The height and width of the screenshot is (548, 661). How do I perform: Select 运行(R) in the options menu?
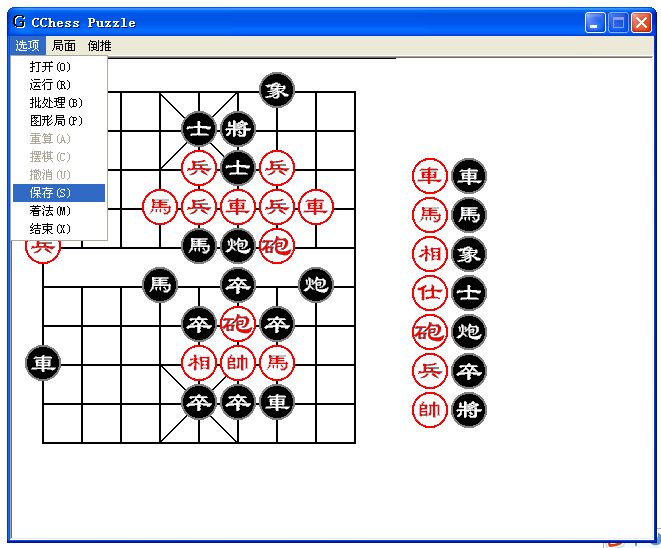pos(50,84)
